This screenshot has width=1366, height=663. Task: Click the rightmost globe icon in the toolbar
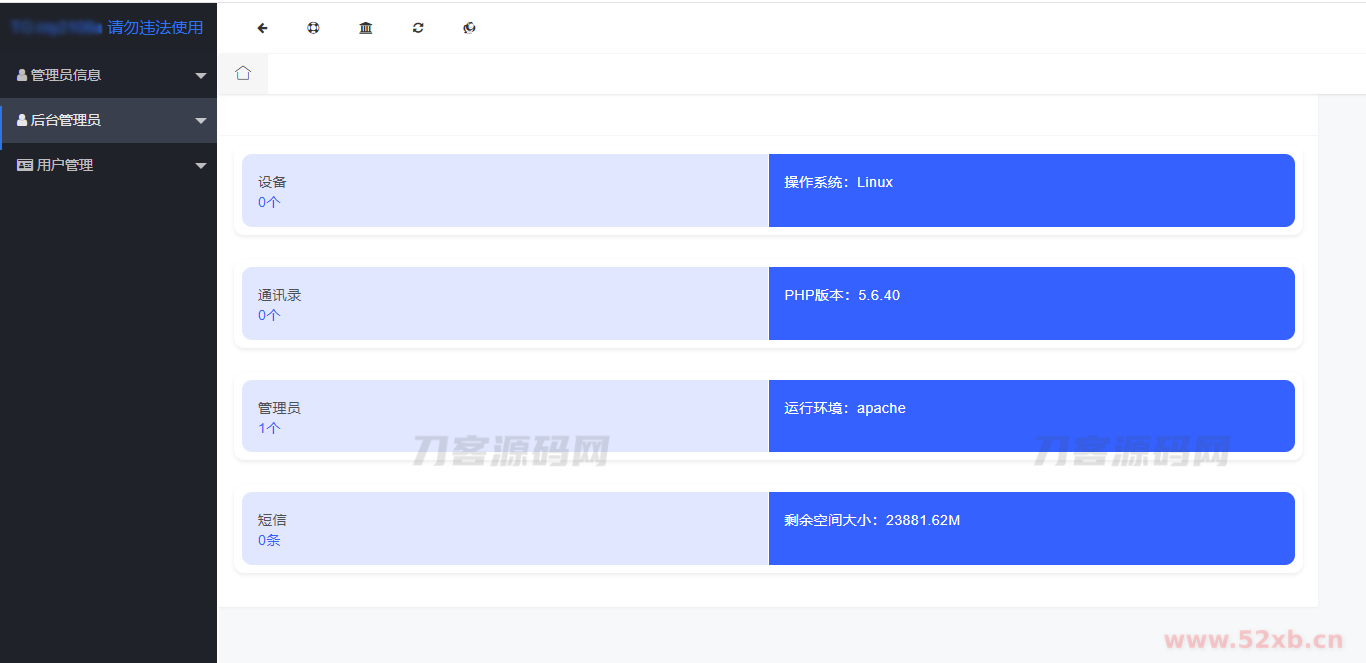coord(469,28)
